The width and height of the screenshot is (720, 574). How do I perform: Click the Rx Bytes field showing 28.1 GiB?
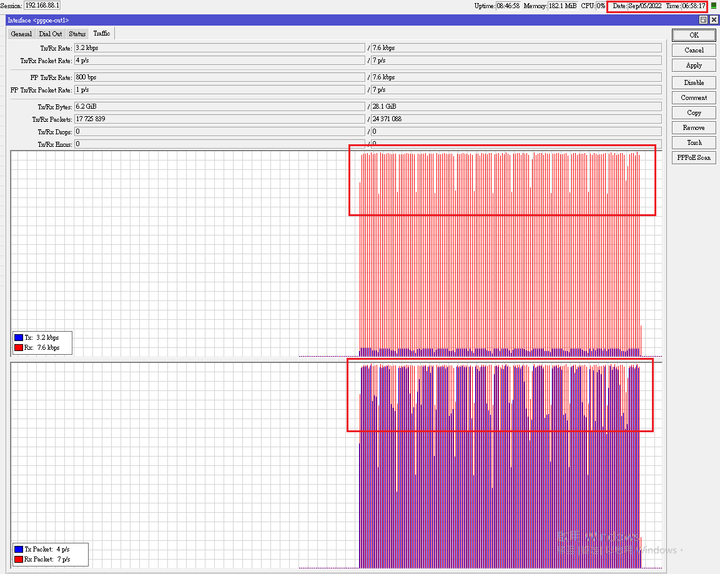pyautogui.click(x=516, y=107)
